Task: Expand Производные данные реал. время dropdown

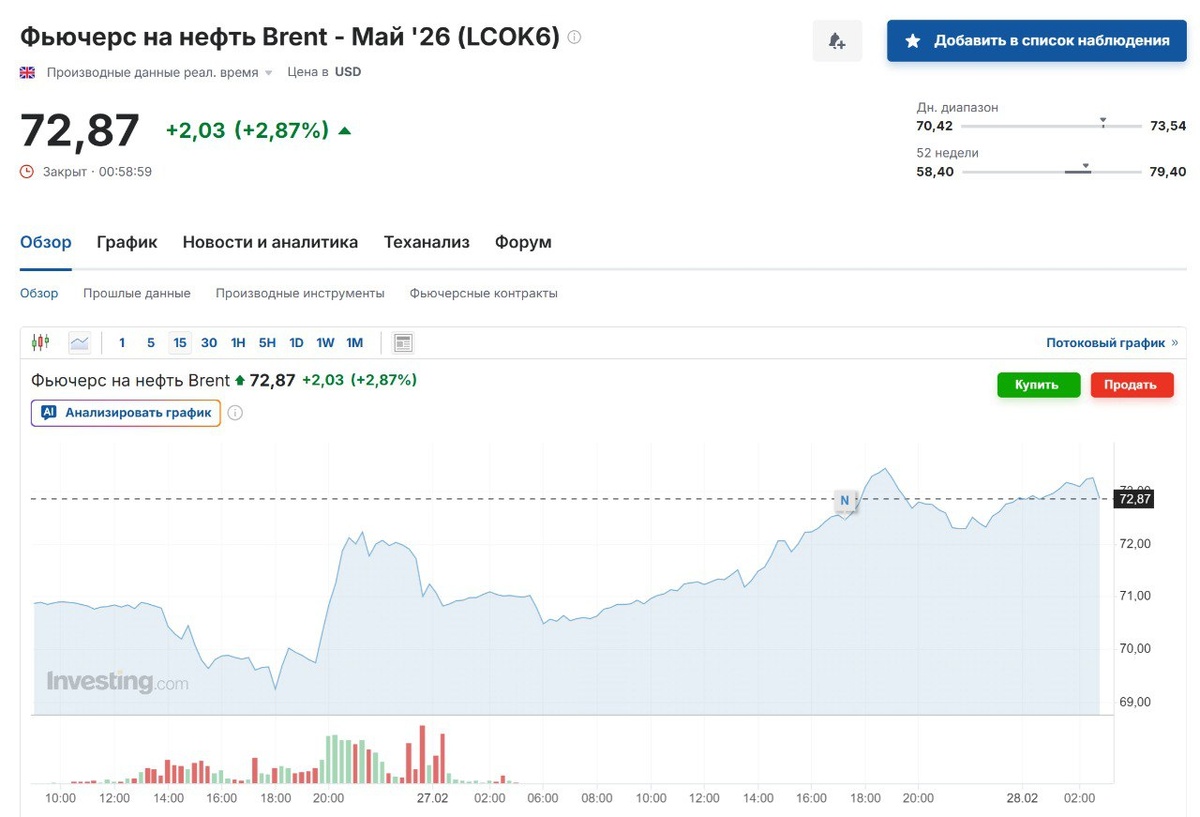Action: 268,73
